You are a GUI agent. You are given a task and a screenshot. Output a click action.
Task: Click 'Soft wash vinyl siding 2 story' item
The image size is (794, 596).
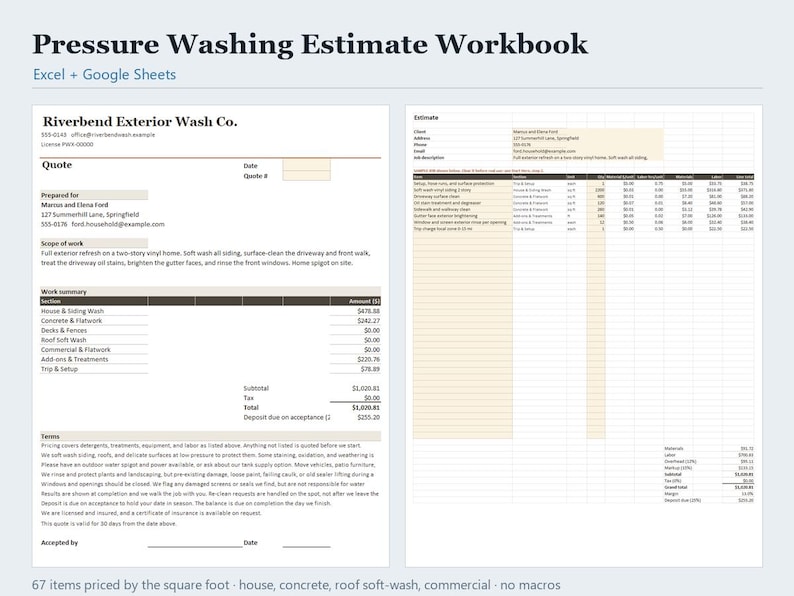(x=442, y=190)
